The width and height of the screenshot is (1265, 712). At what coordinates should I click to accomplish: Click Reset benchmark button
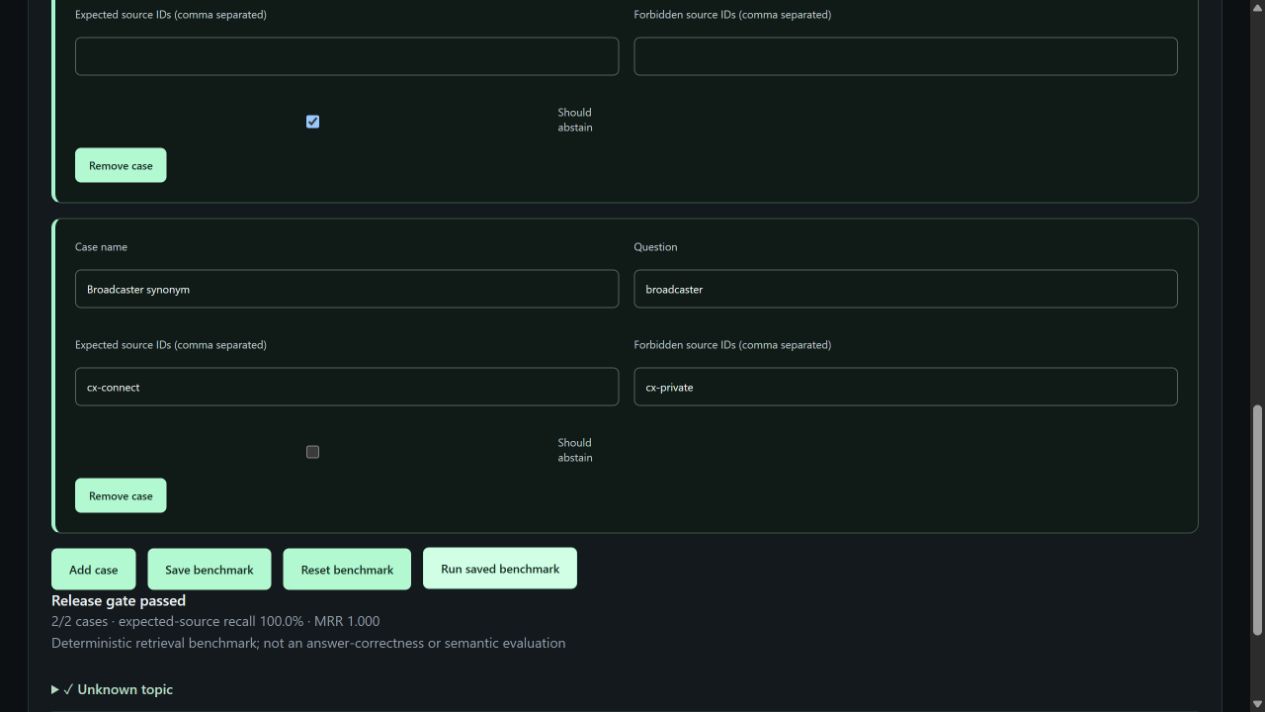tap(347, 570)
